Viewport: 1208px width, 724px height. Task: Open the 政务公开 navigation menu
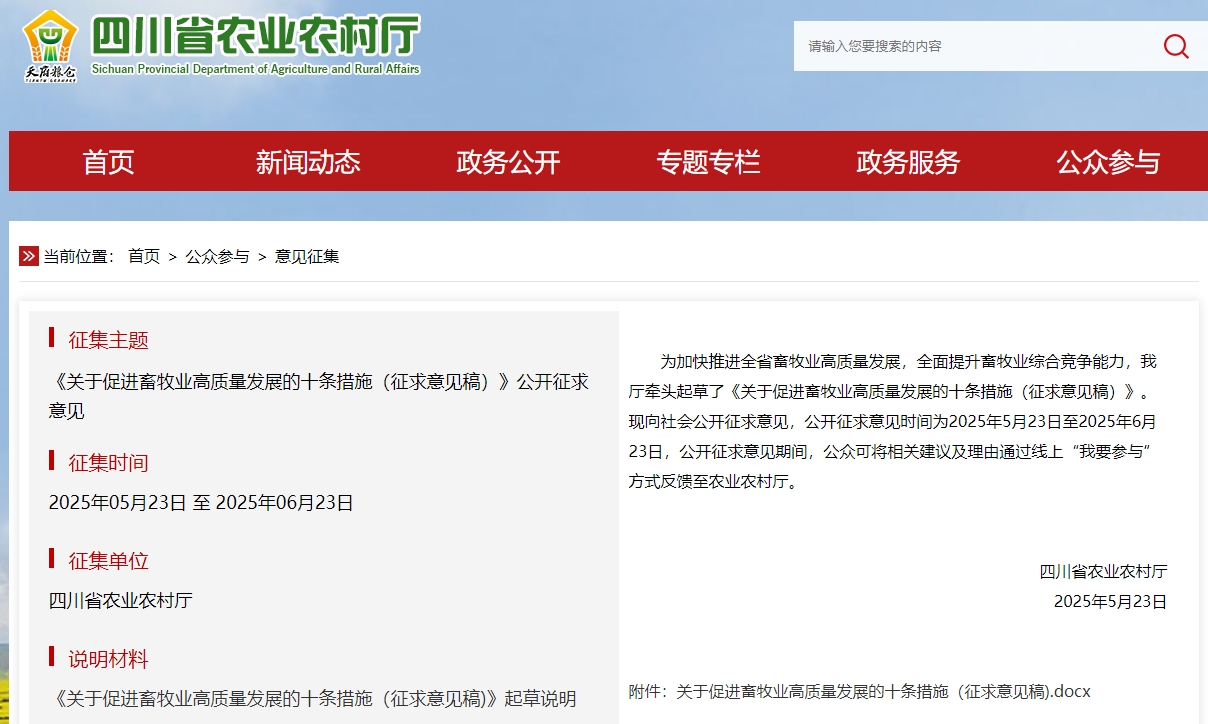click(x=508, y=161)
